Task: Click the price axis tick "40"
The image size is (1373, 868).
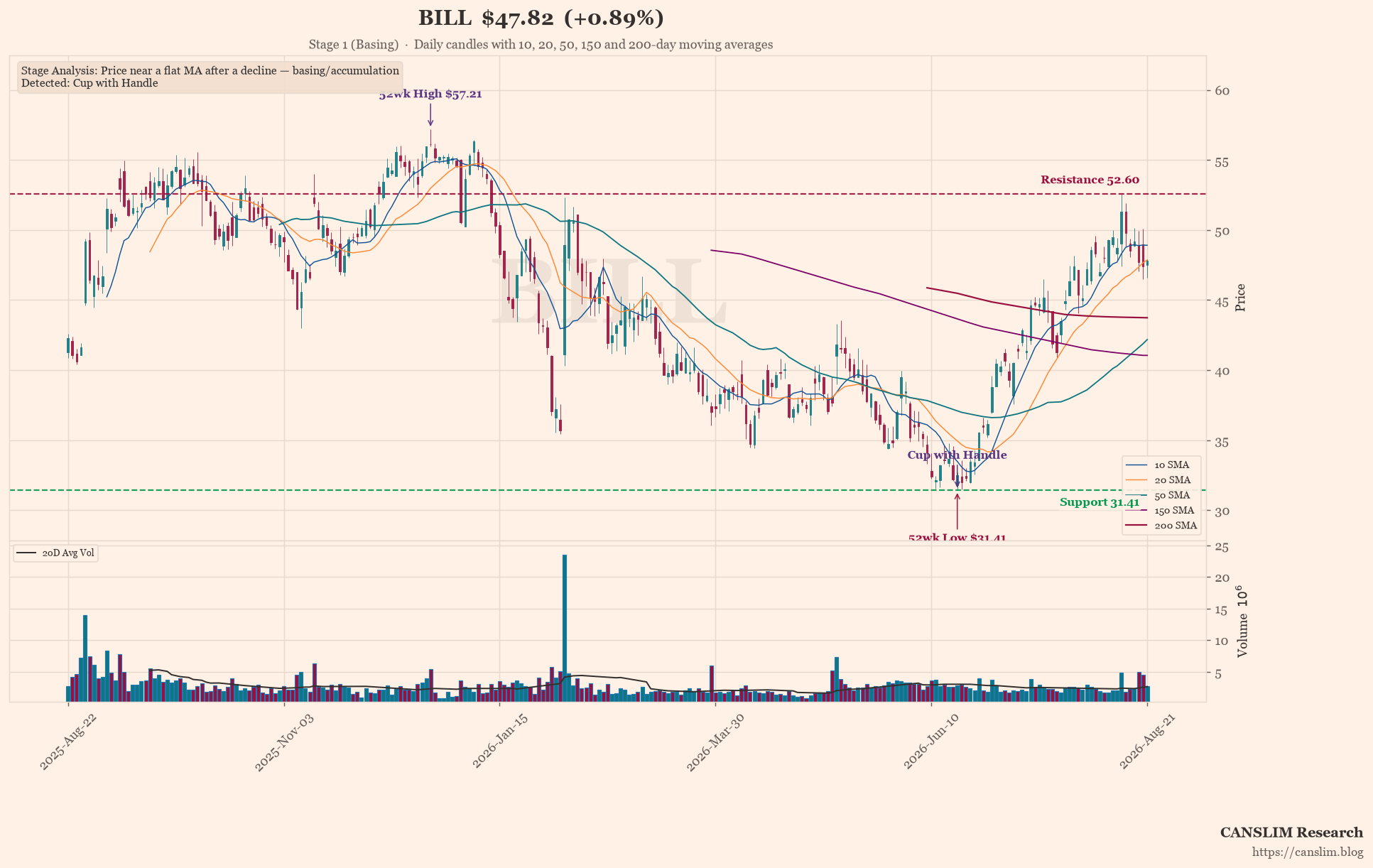Action: pos(1222,371)
